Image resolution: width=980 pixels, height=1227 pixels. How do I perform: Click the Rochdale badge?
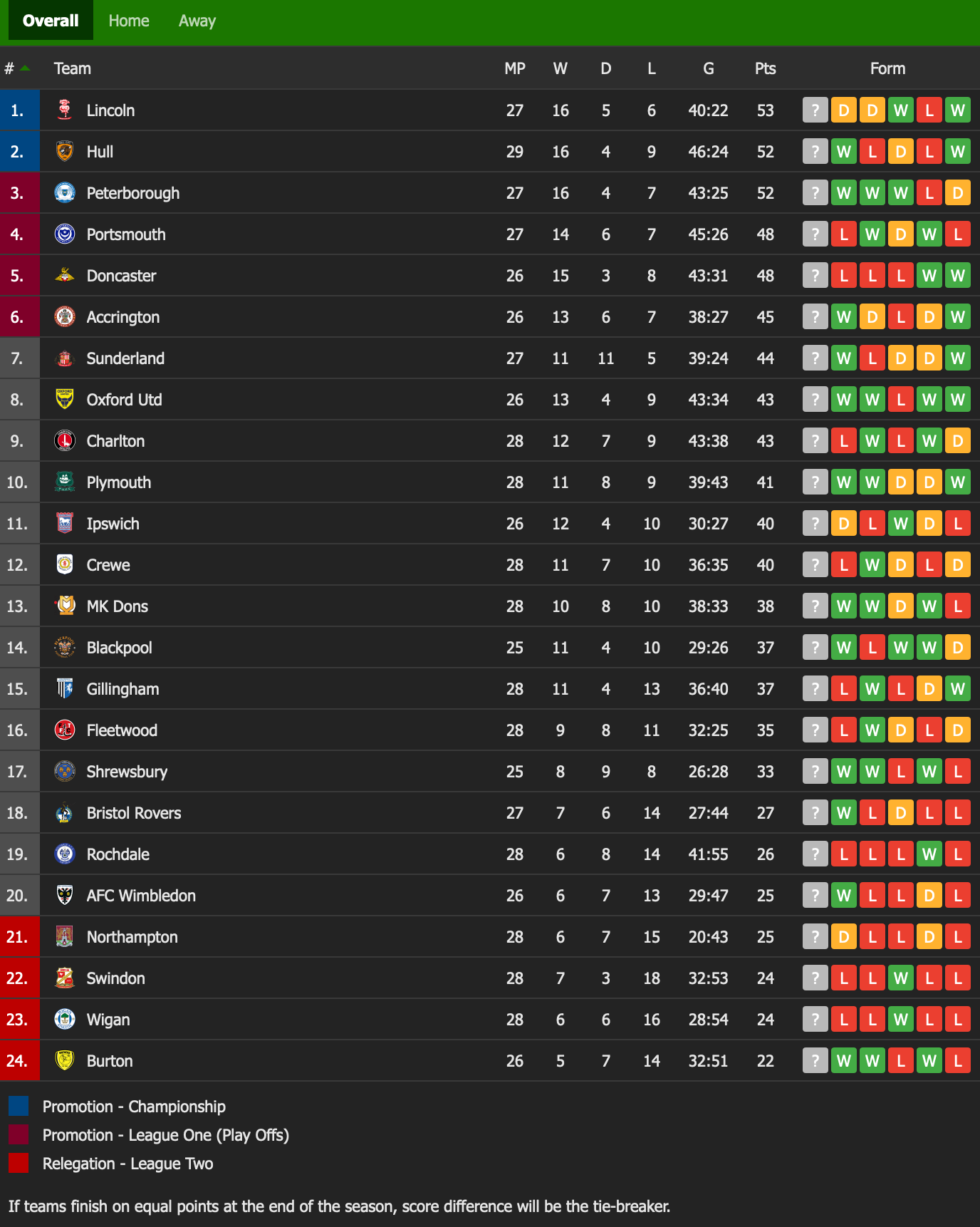(x=64, y=854)
